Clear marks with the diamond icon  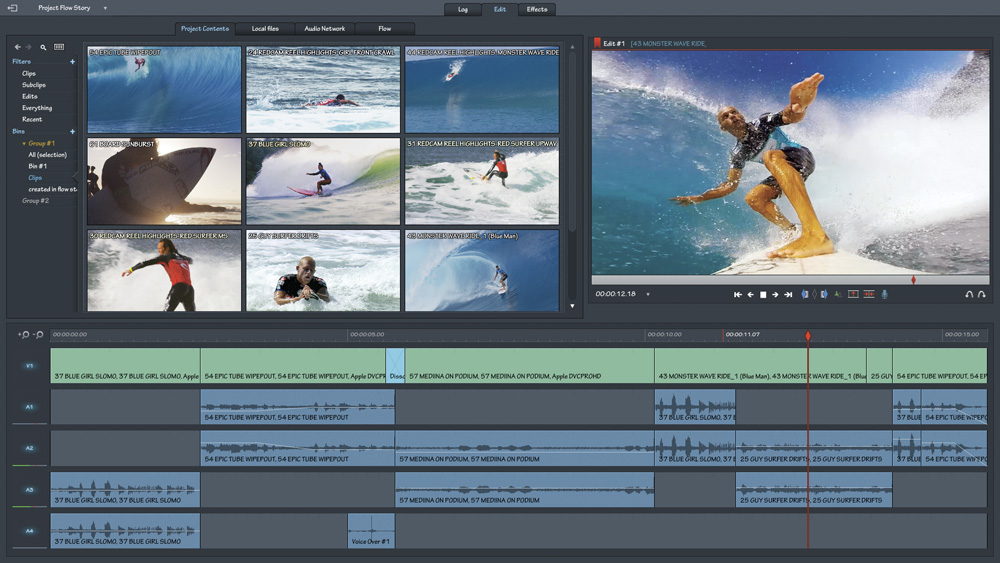coord(814,294)
